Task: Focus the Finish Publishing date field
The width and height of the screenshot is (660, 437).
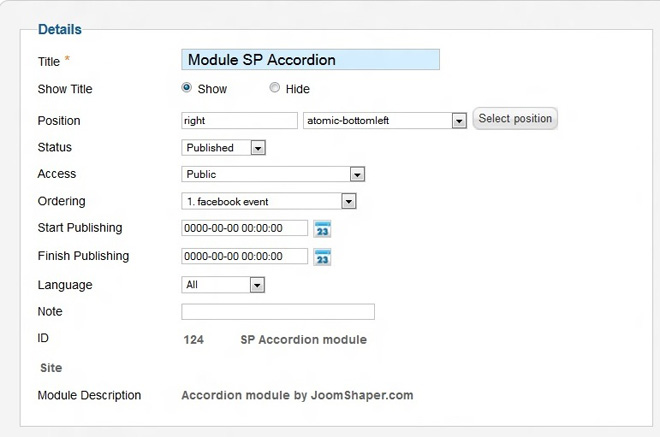Action: (x=245, y=256)
